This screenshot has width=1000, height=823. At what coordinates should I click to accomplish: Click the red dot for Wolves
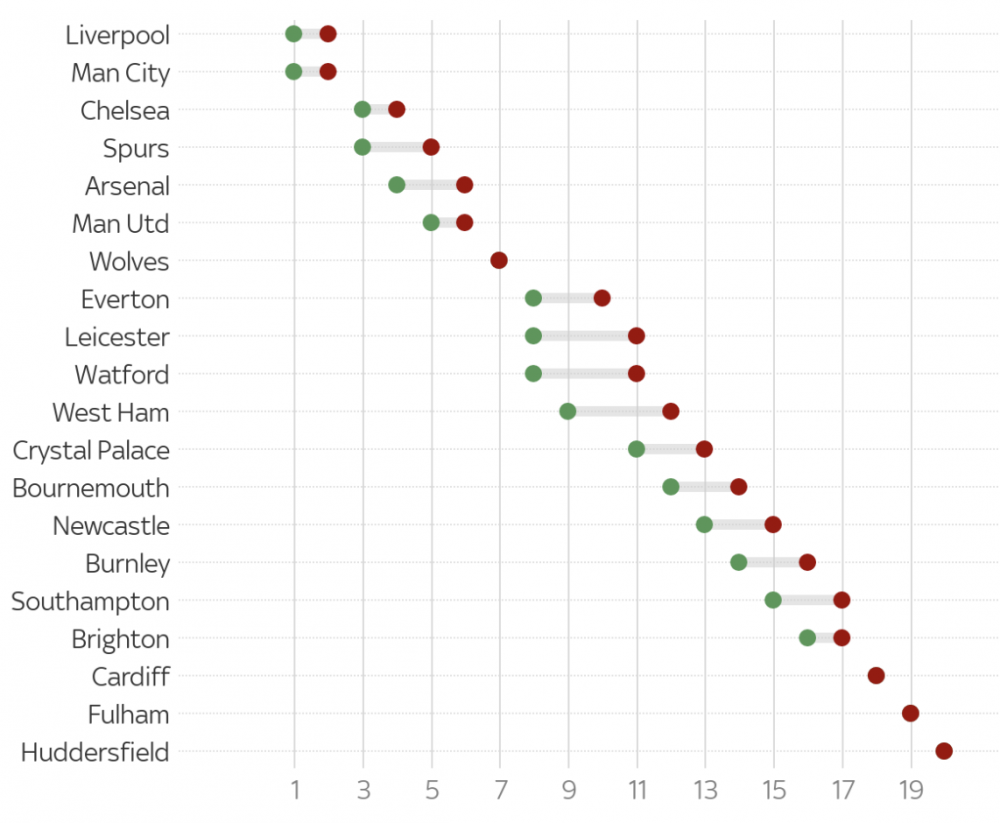499,261
